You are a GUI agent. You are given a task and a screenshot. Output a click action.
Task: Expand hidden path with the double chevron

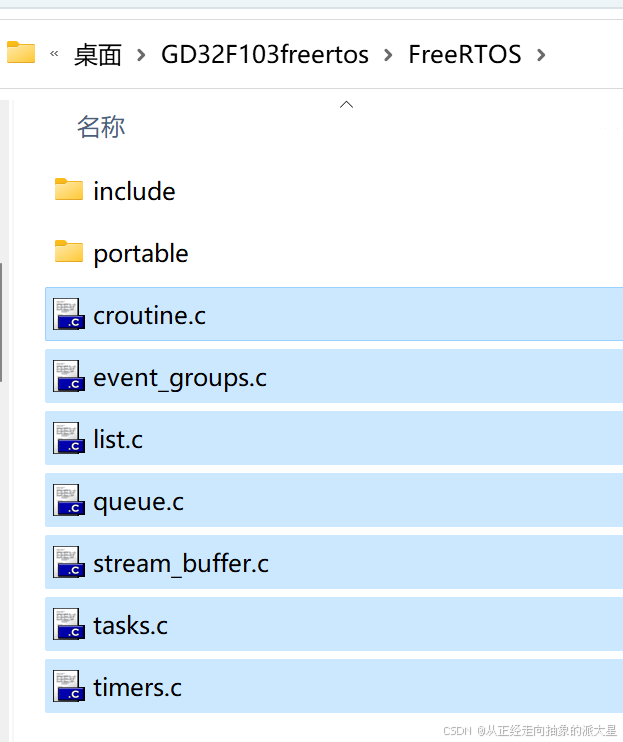coord(54,53)
